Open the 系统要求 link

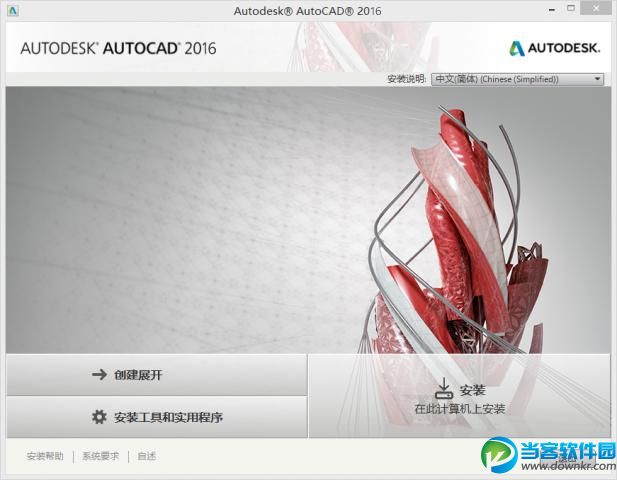(100, 456)
